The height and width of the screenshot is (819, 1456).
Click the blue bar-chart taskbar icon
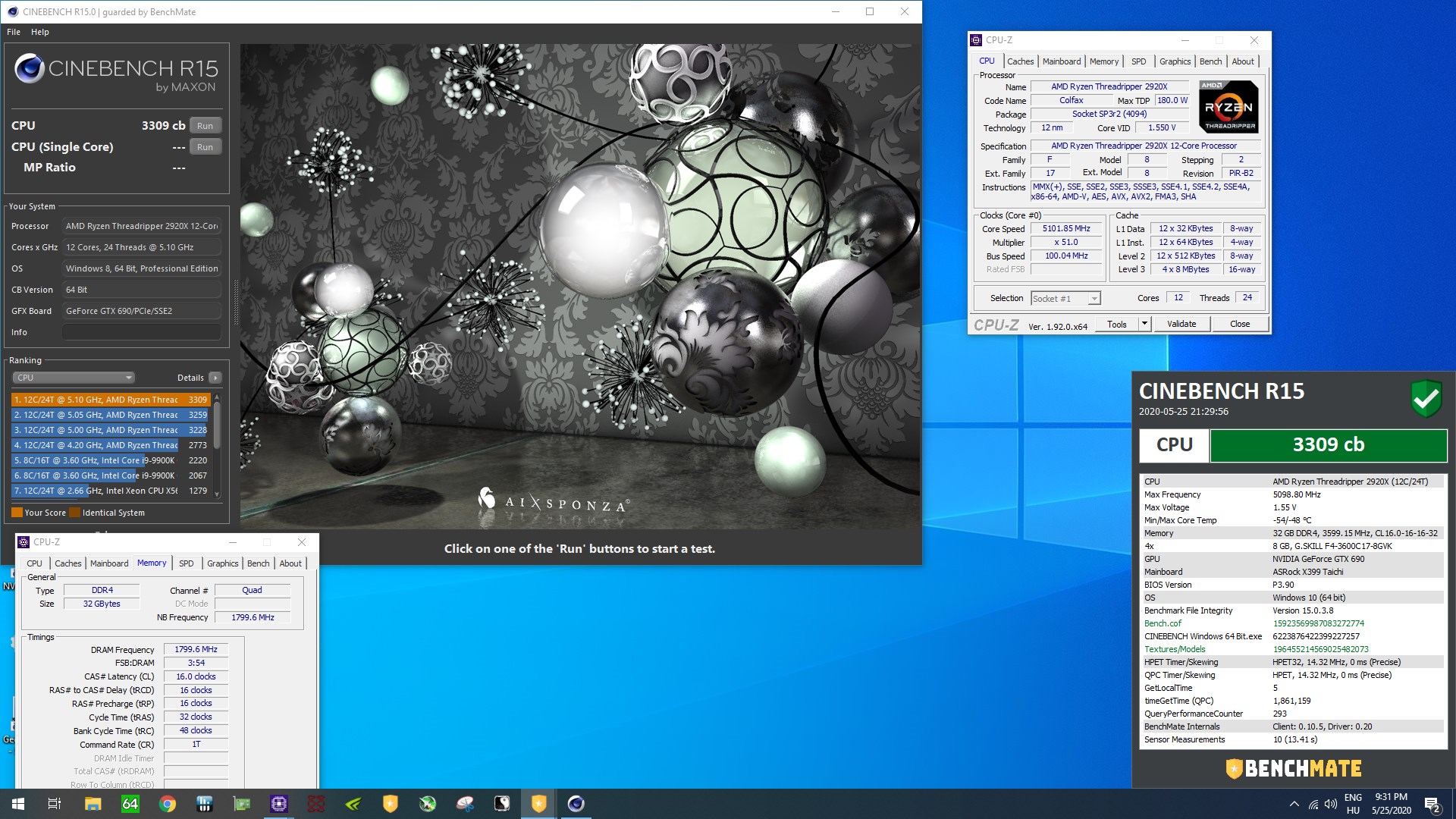(205, 804)
